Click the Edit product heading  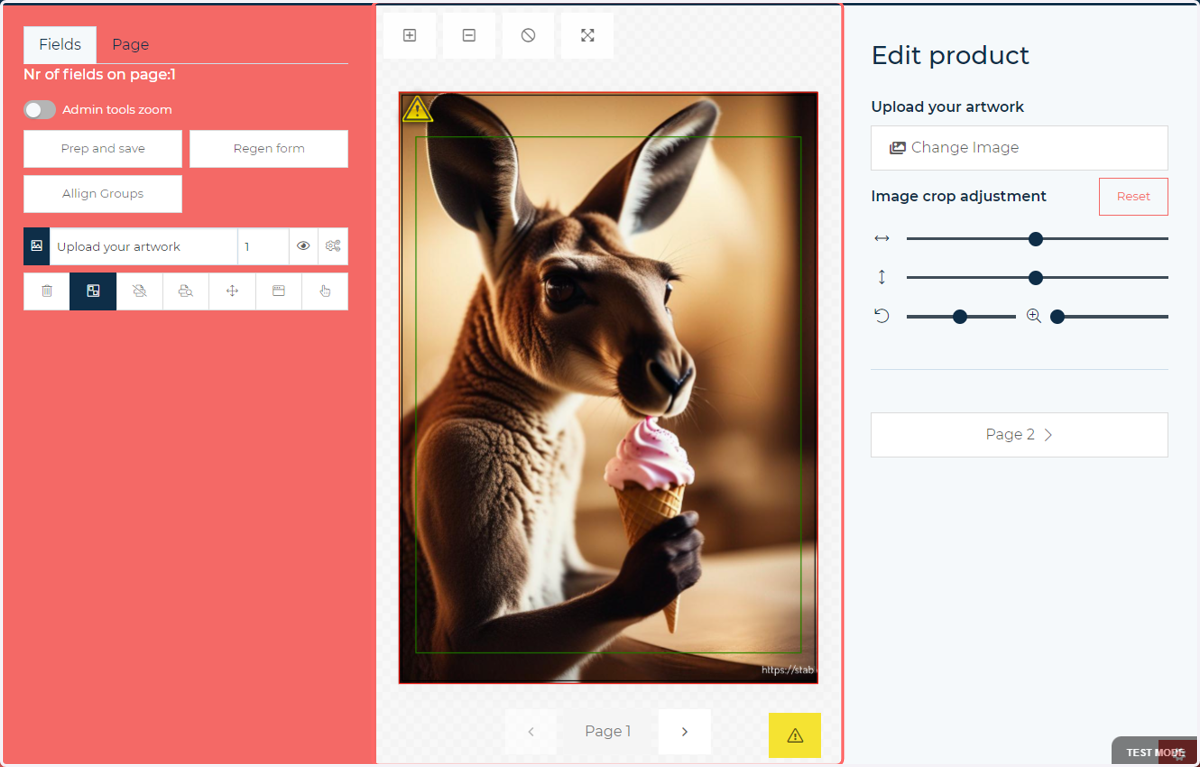pos(950,55)
